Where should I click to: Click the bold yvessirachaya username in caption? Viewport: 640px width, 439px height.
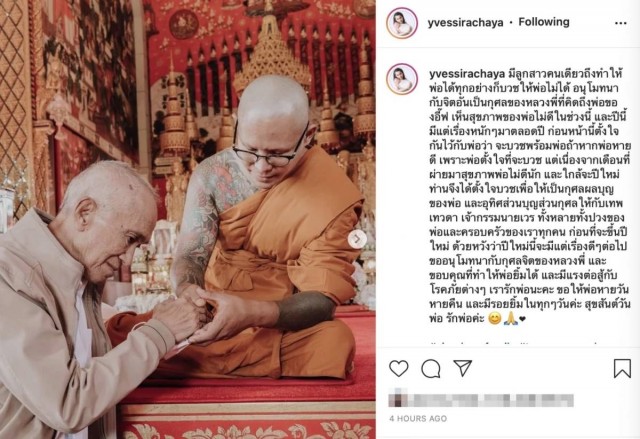[x=467, y=74]
